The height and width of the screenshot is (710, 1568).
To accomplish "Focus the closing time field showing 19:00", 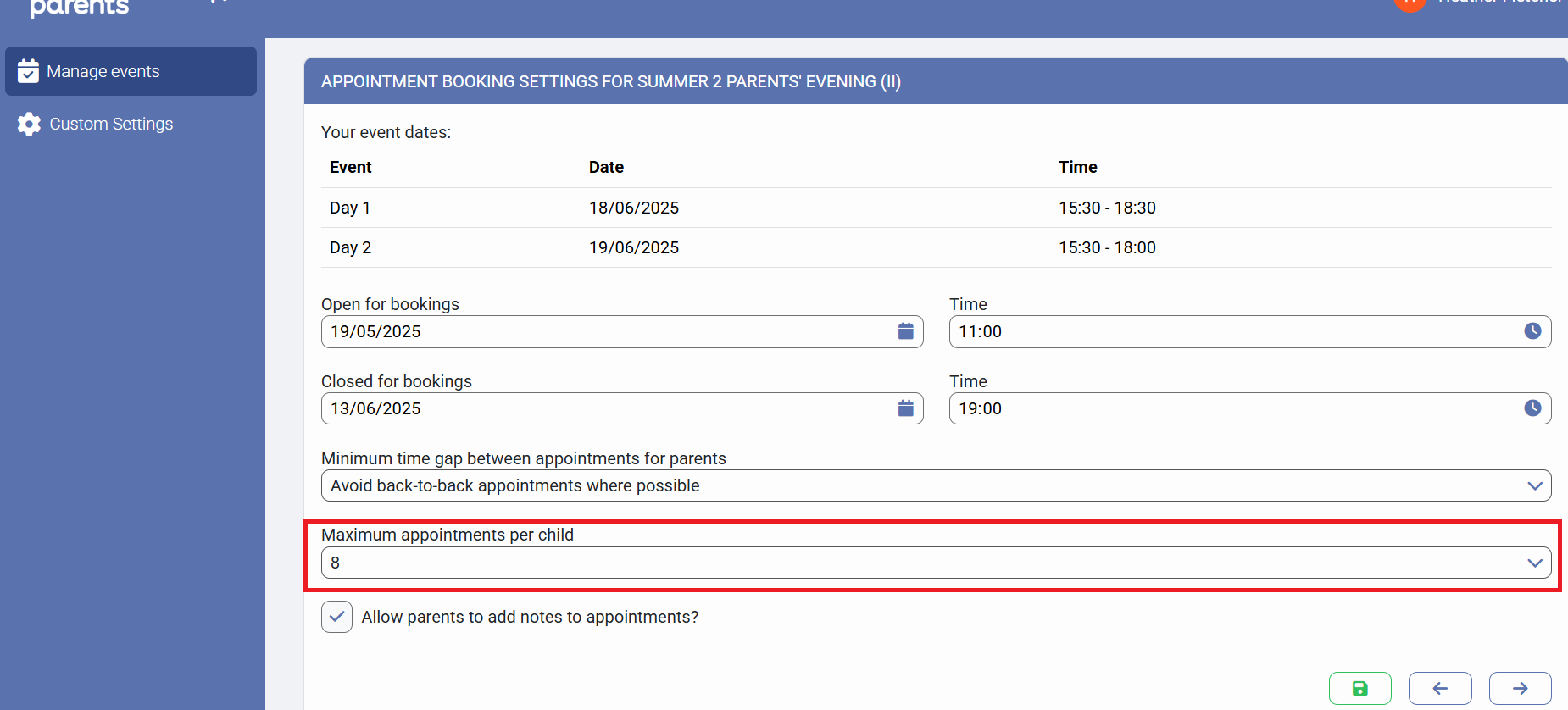I will click(x=1233, y=408).
